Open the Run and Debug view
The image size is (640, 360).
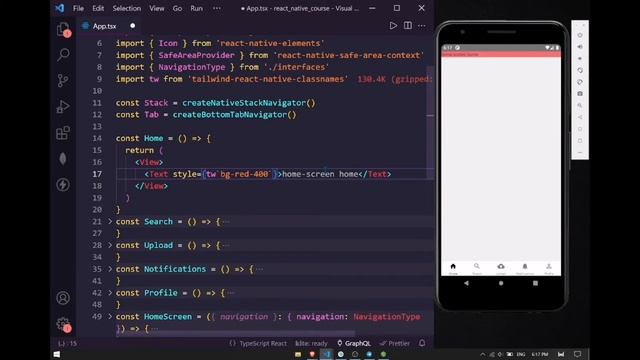pyautogui.click(x=63, y=107)
